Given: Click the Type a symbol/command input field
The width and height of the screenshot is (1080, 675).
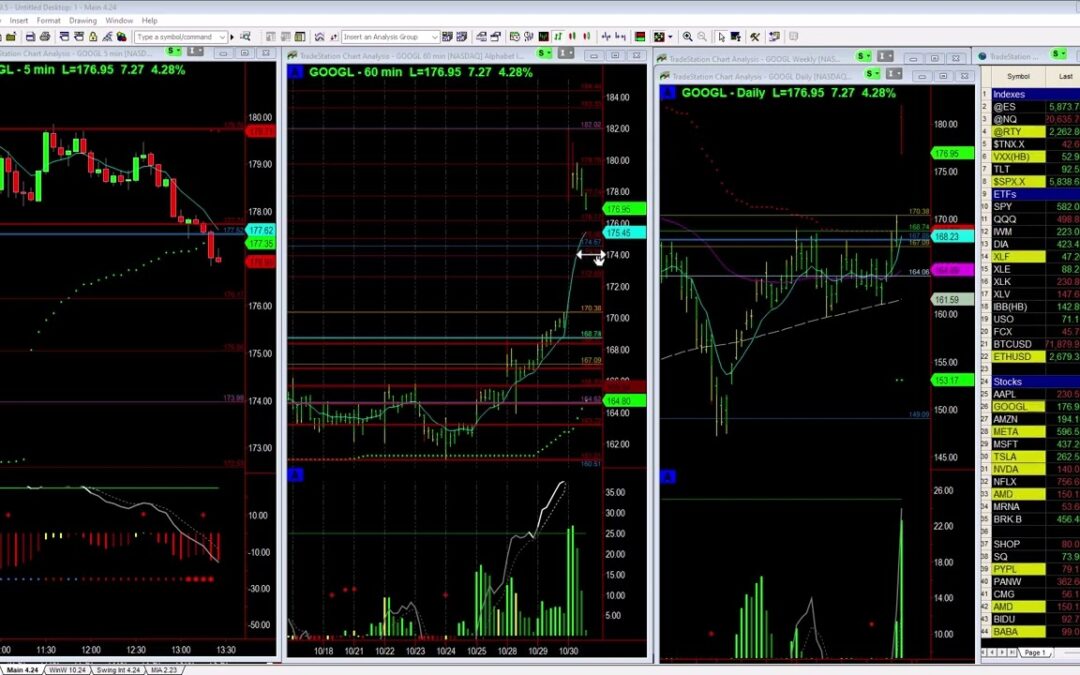Looking at the screenshot, I should tap(175, 37).
